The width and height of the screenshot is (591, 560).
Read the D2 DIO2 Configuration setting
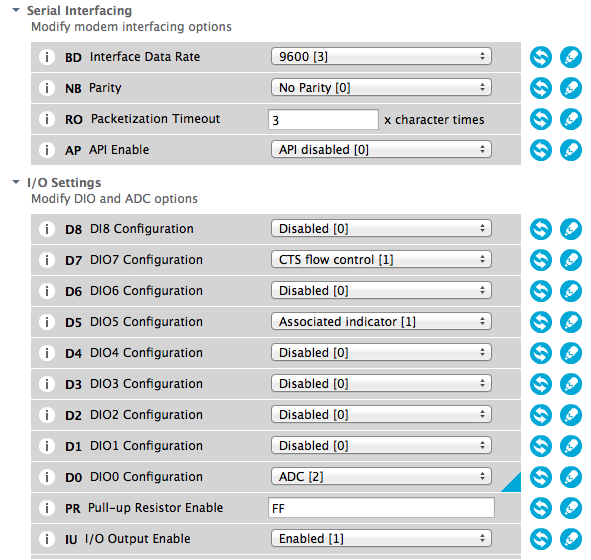(541, 415)
